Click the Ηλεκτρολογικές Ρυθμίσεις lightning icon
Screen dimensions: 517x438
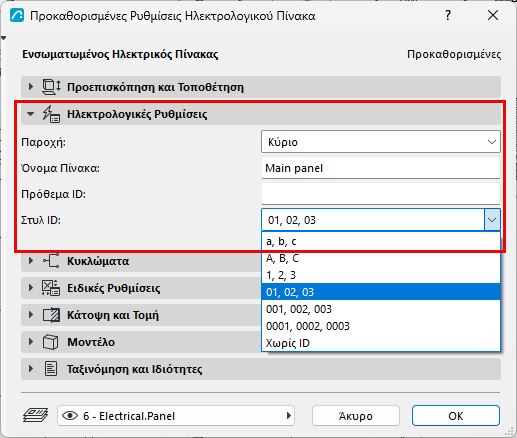(x=51, y=114)
